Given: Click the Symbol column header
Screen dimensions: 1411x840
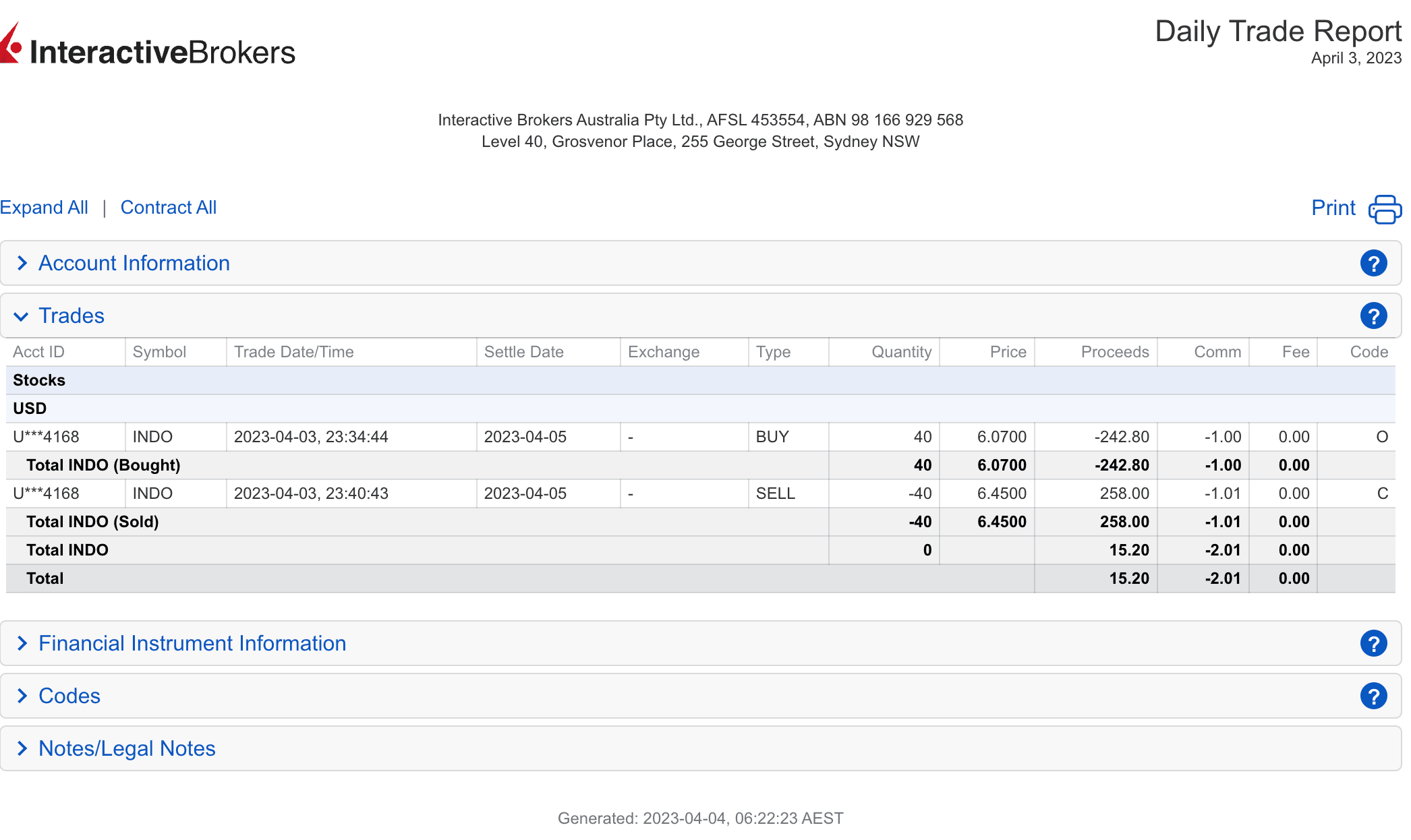Looking at the screenshot, I should (159, 352).
